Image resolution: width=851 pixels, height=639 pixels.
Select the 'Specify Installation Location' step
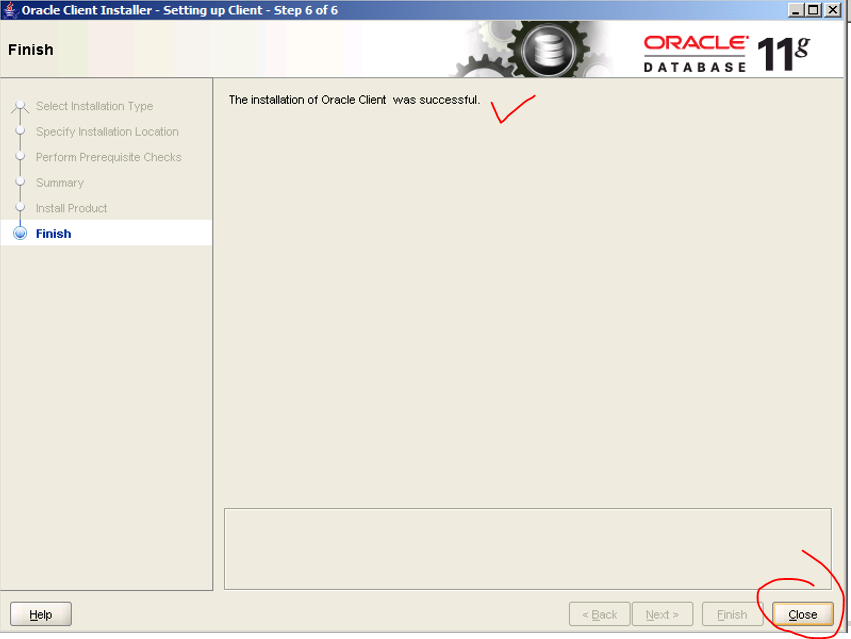107,132
